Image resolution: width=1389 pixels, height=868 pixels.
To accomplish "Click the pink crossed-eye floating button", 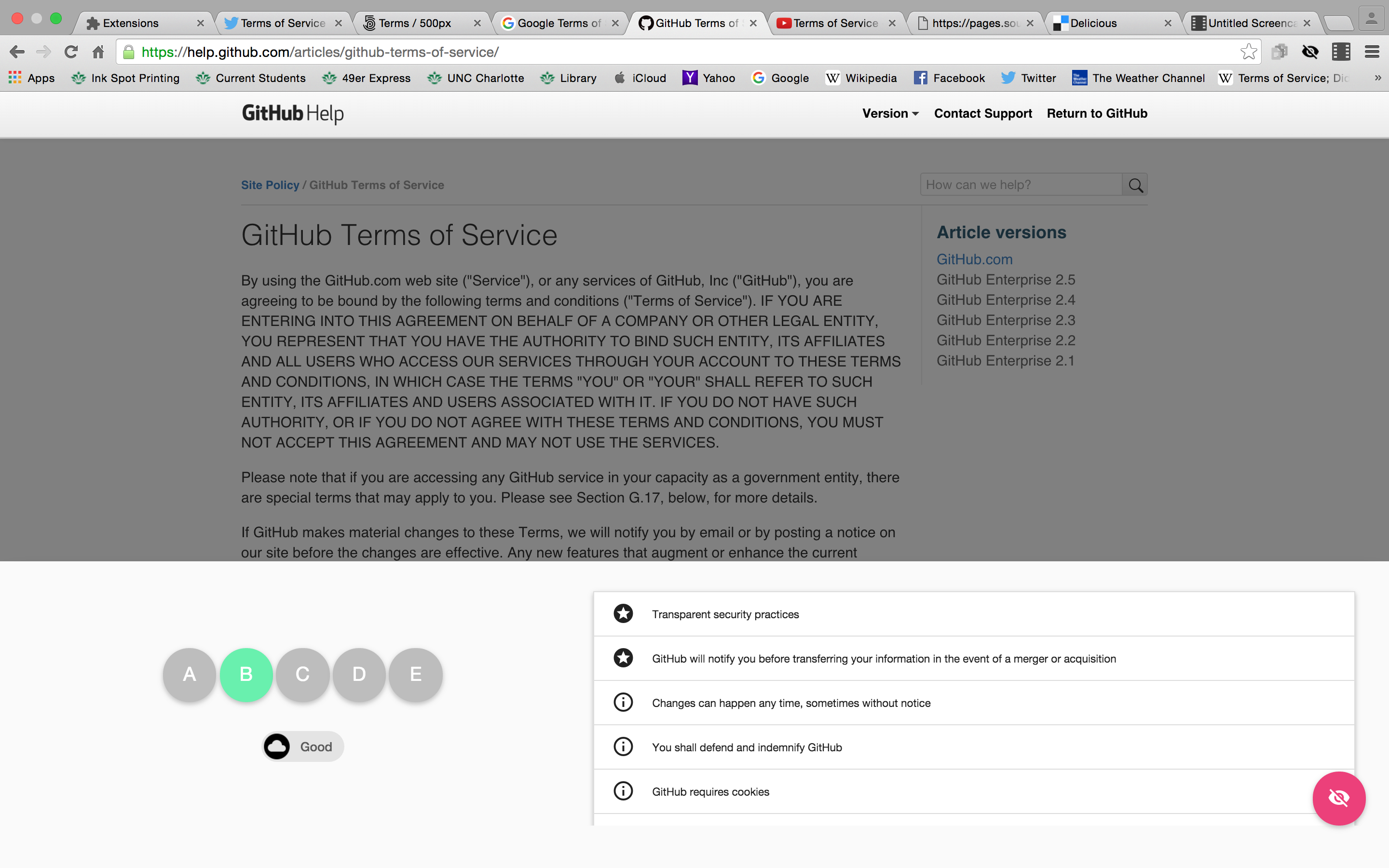I will [1338, 798].
